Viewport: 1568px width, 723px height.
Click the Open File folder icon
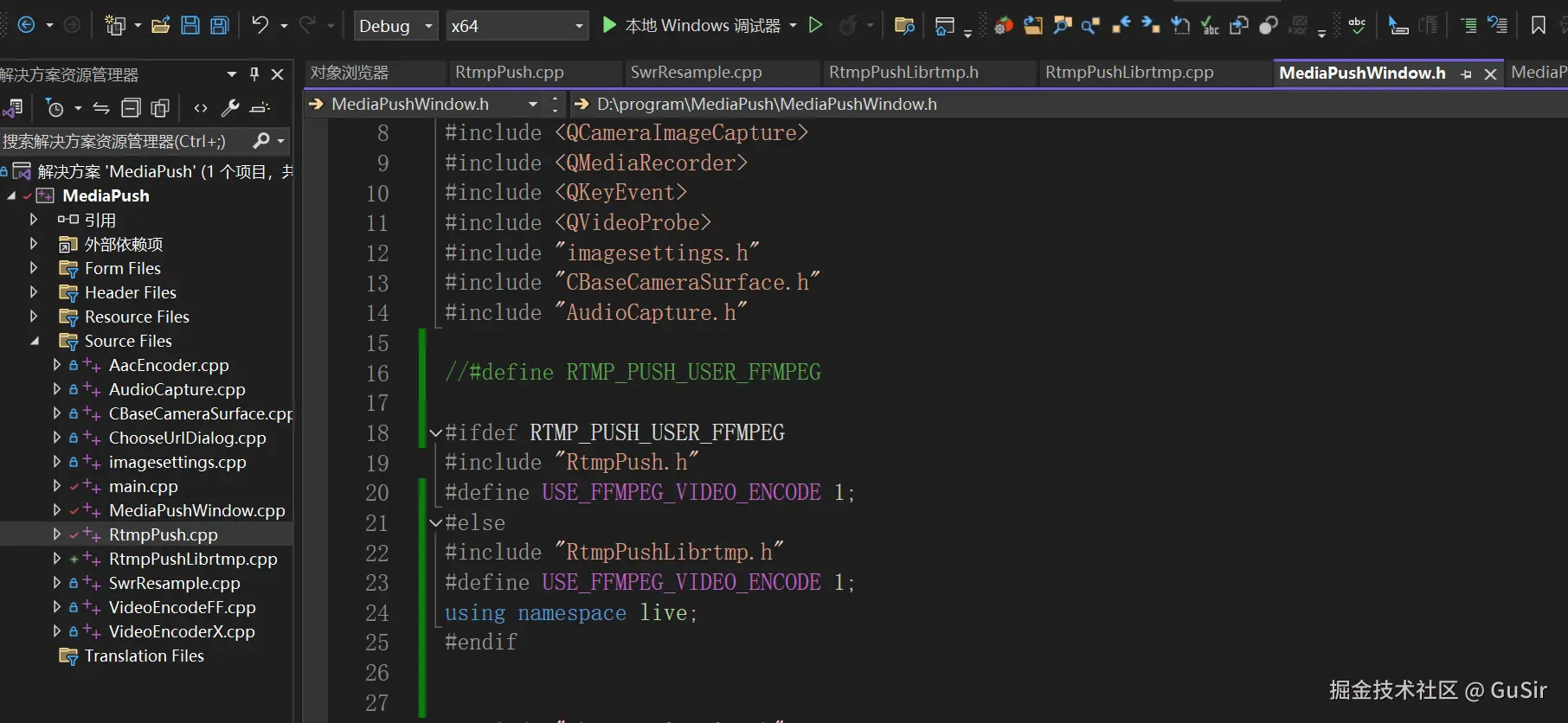click(x=160, y=25)
